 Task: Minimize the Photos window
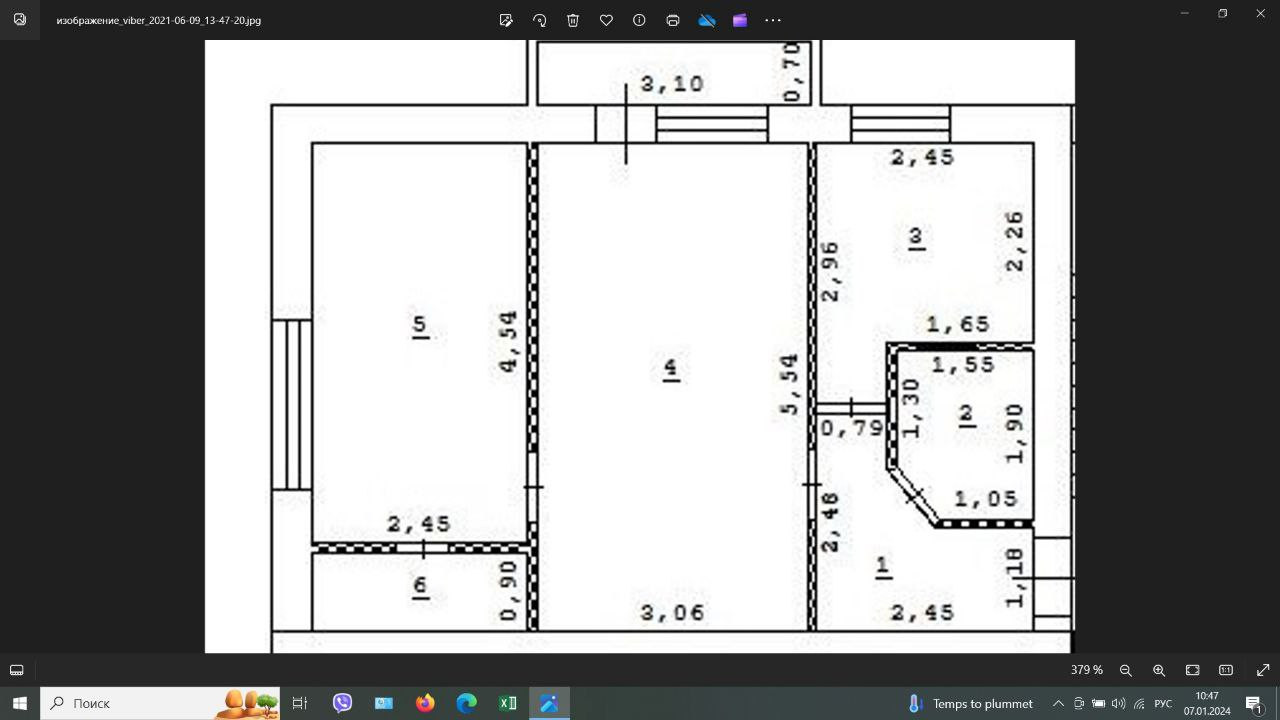pyautogui.click(x=1185, y=14)
